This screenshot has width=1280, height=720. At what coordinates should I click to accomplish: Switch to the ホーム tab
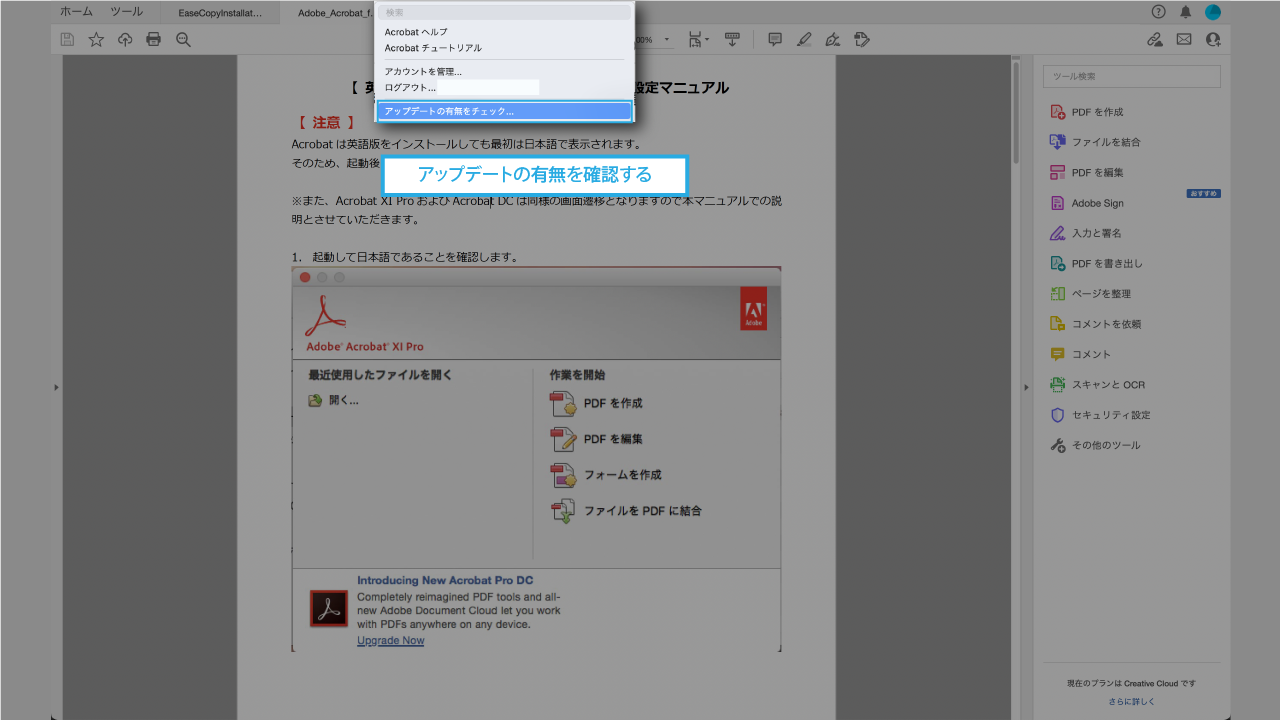(75, 11)
